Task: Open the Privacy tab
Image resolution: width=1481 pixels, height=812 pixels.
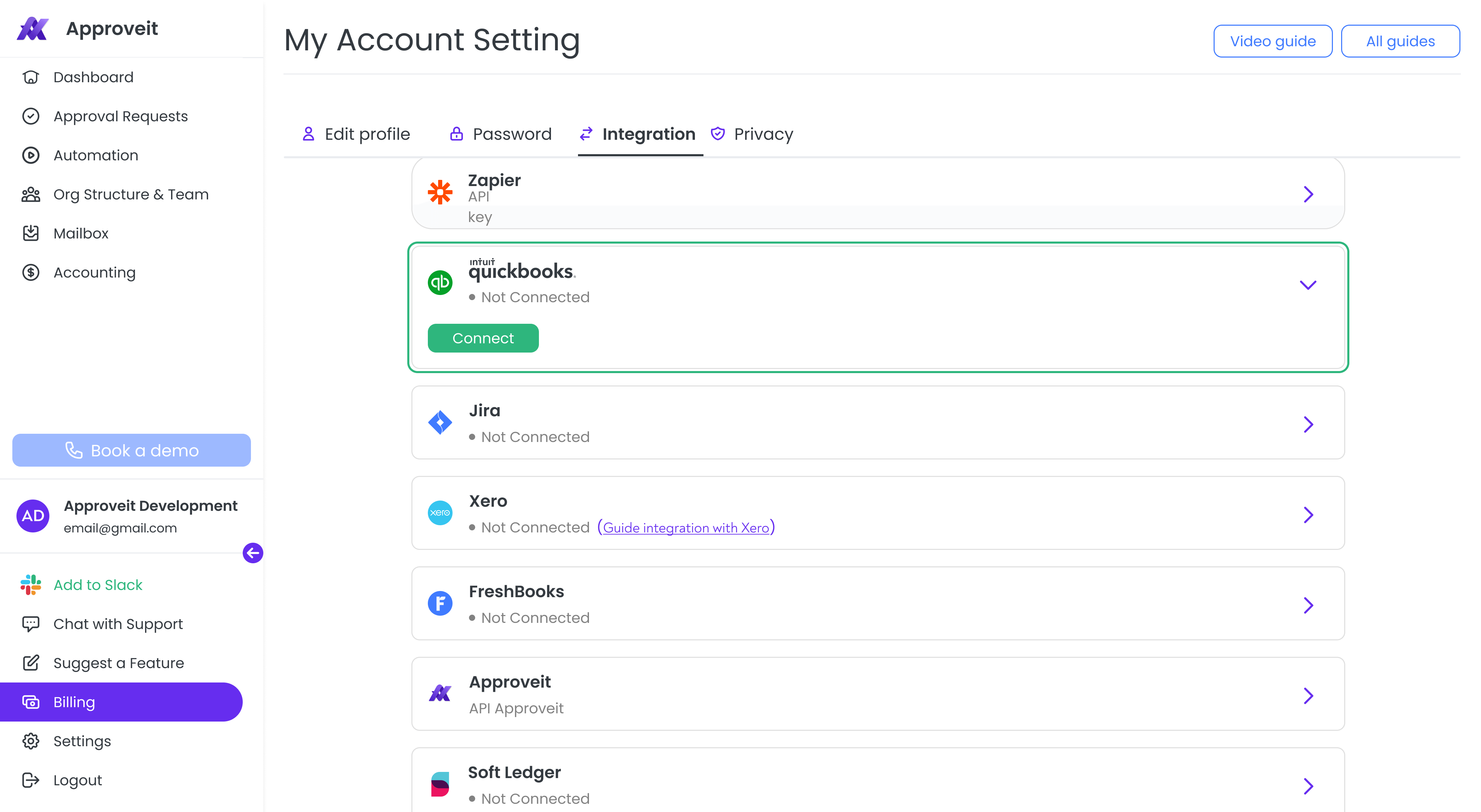Action: [752, 134]
